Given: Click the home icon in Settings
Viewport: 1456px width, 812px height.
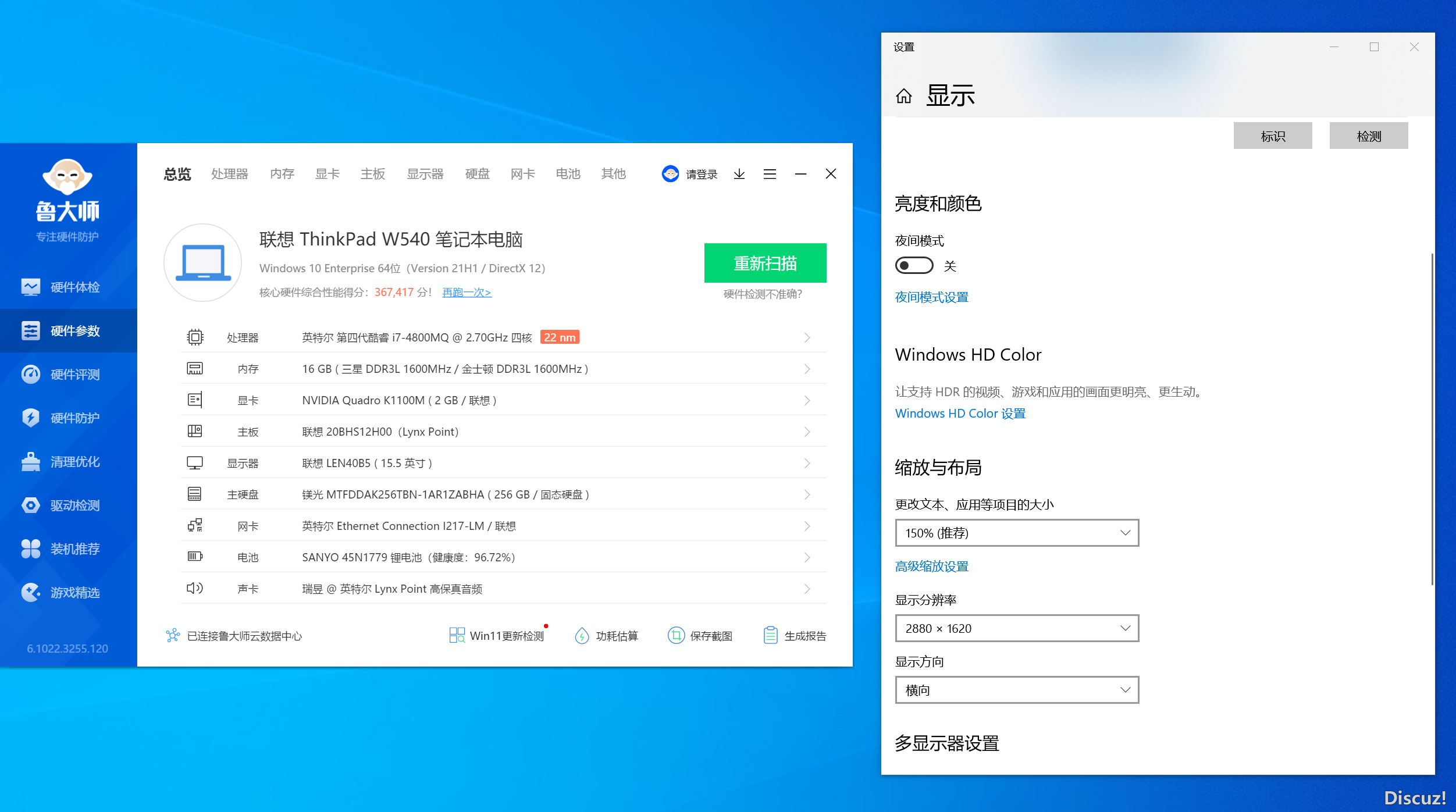Looking at the screenshot, I should (903, 95).
